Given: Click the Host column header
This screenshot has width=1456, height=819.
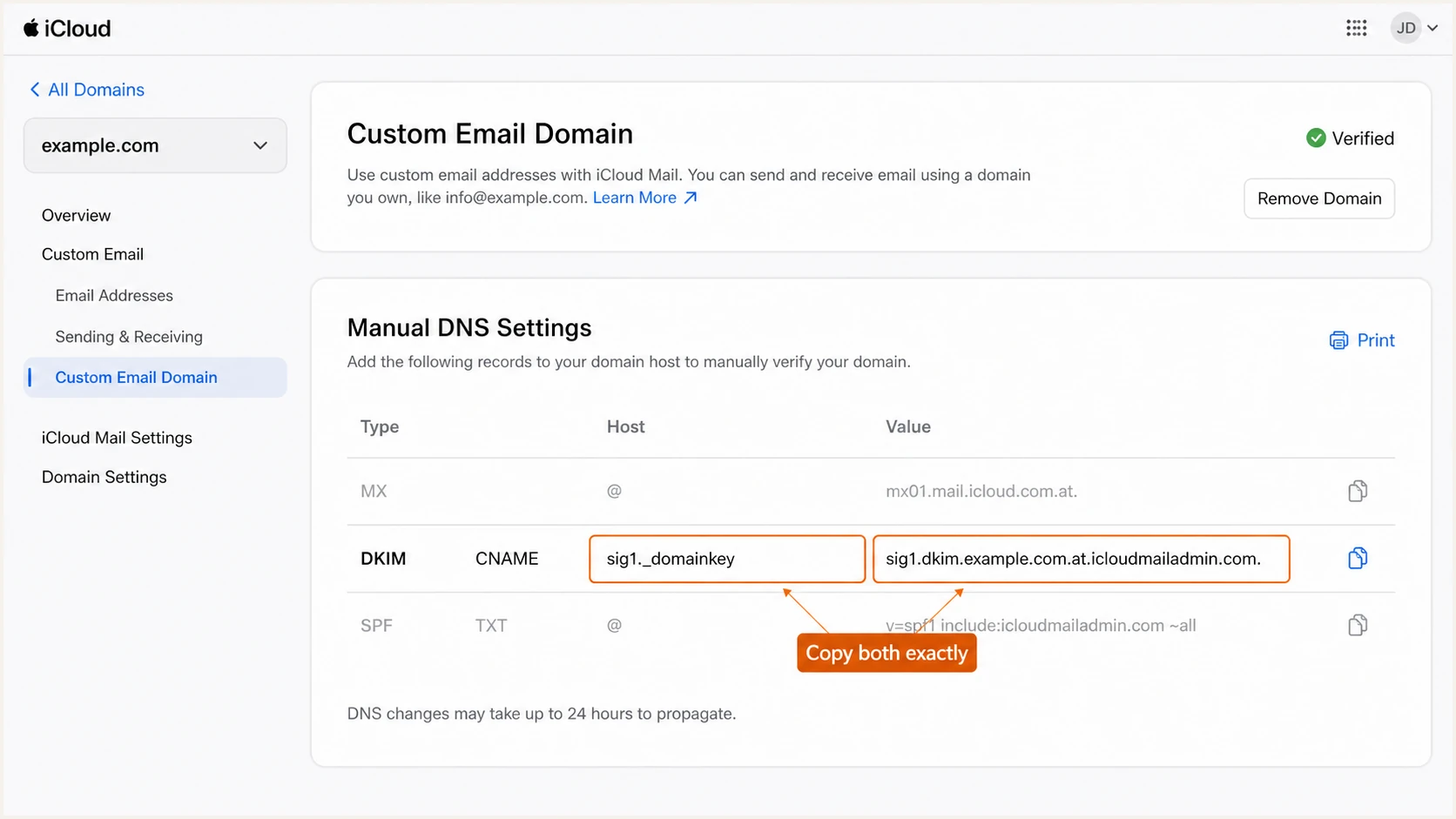Looking at the screenshot, I should [x=626, y=426].
